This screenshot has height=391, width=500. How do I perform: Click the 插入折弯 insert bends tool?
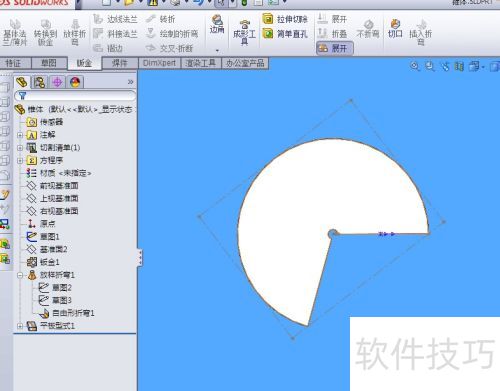coord(421,33)
